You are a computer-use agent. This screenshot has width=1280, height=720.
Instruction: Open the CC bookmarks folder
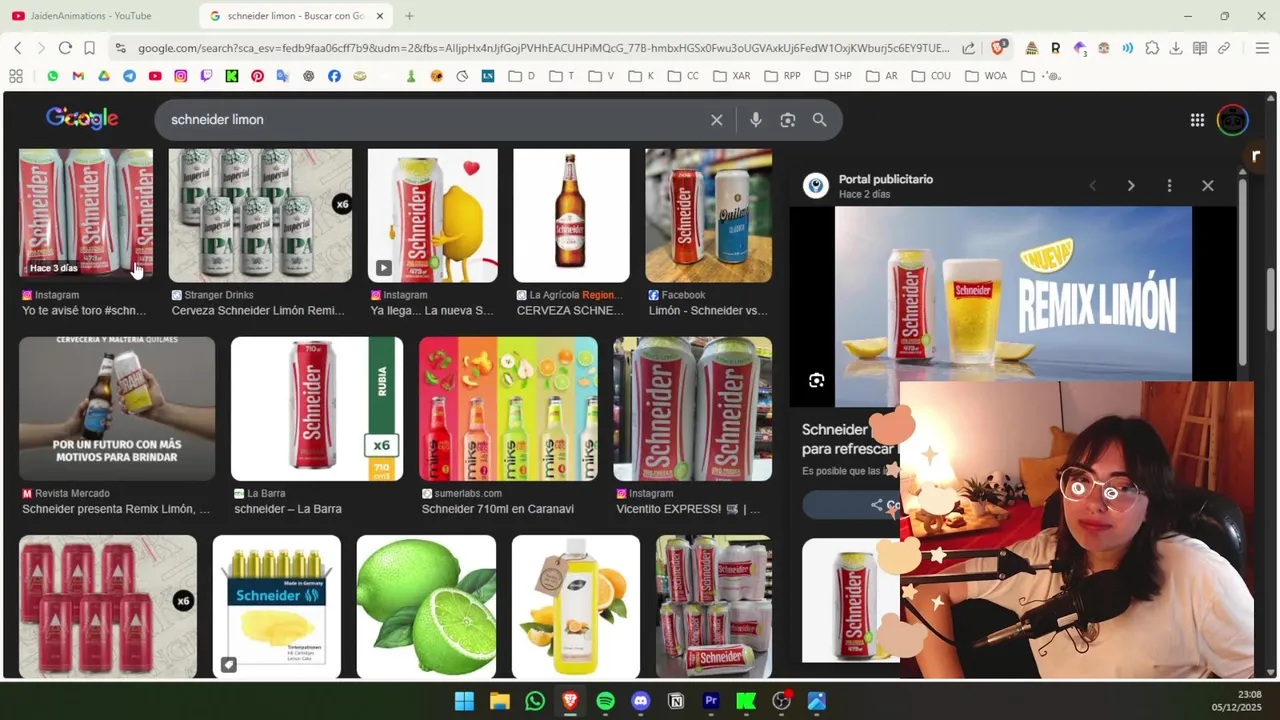pyautogui.click(x=684, y=76)
